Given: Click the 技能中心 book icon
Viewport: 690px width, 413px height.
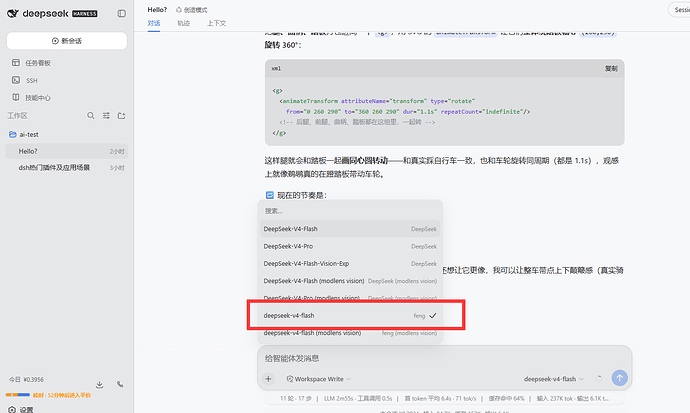Looking at the screenshot, I should pyautogui.click(x=16, y=97).
